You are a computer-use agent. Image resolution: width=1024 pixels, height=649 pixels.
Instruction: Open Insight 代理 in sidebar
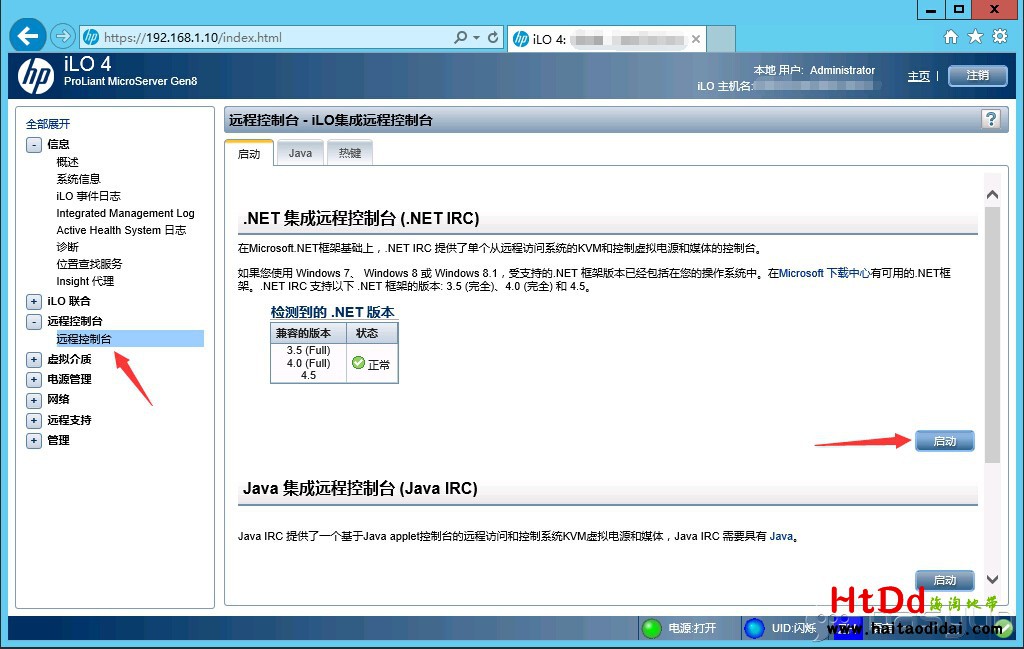tap(85, 281)
